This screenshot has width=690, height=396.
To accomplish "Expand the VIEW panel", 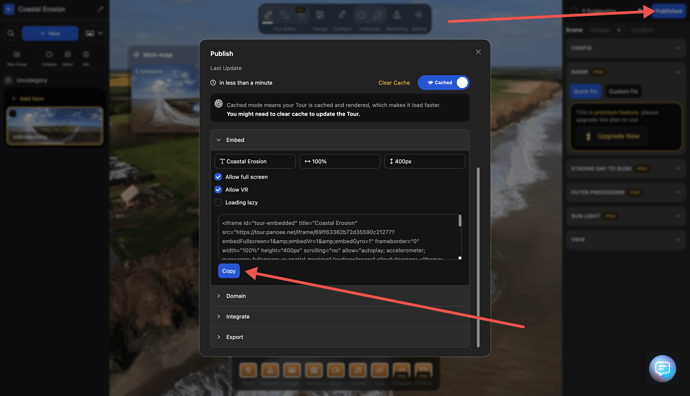I will tap(625, 240).
